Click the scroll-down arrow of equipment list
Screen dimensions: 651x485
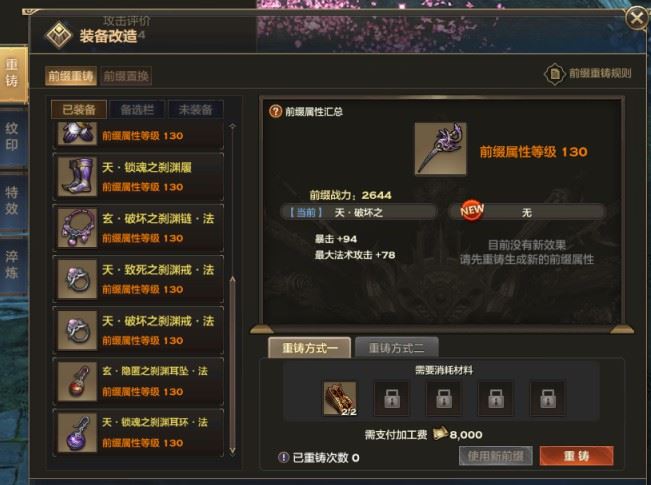click(232, 450)
